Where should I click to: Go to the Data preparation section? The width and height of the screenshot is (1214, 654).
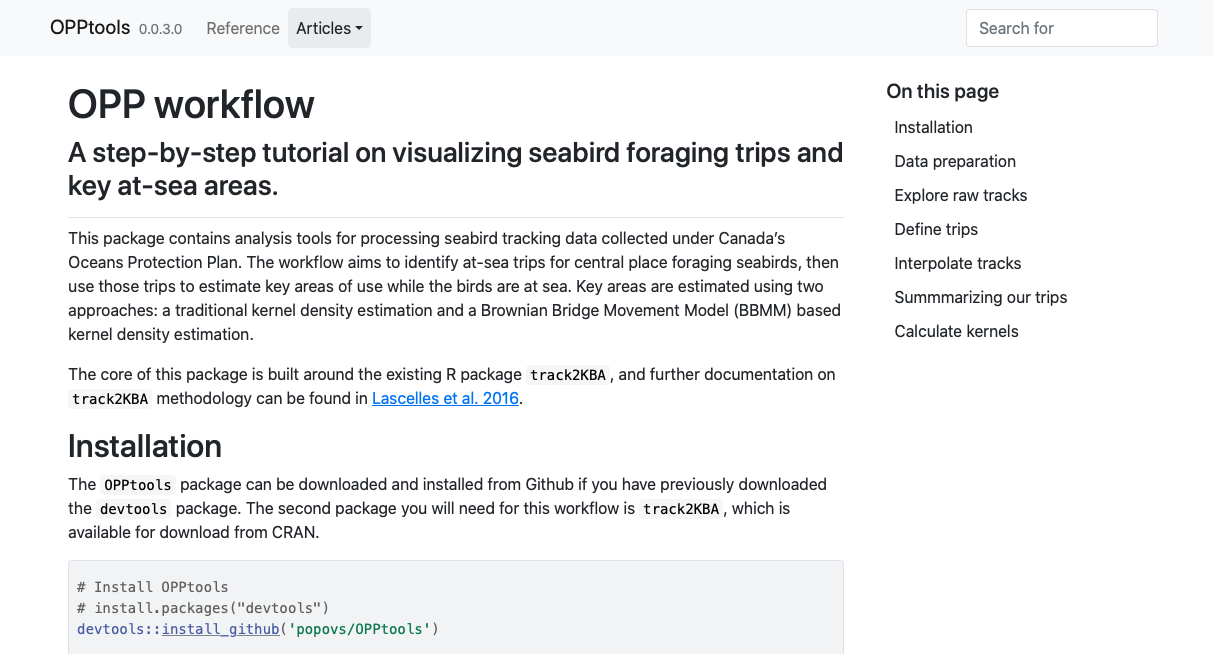pyautogui.click(x=955, y=161)
